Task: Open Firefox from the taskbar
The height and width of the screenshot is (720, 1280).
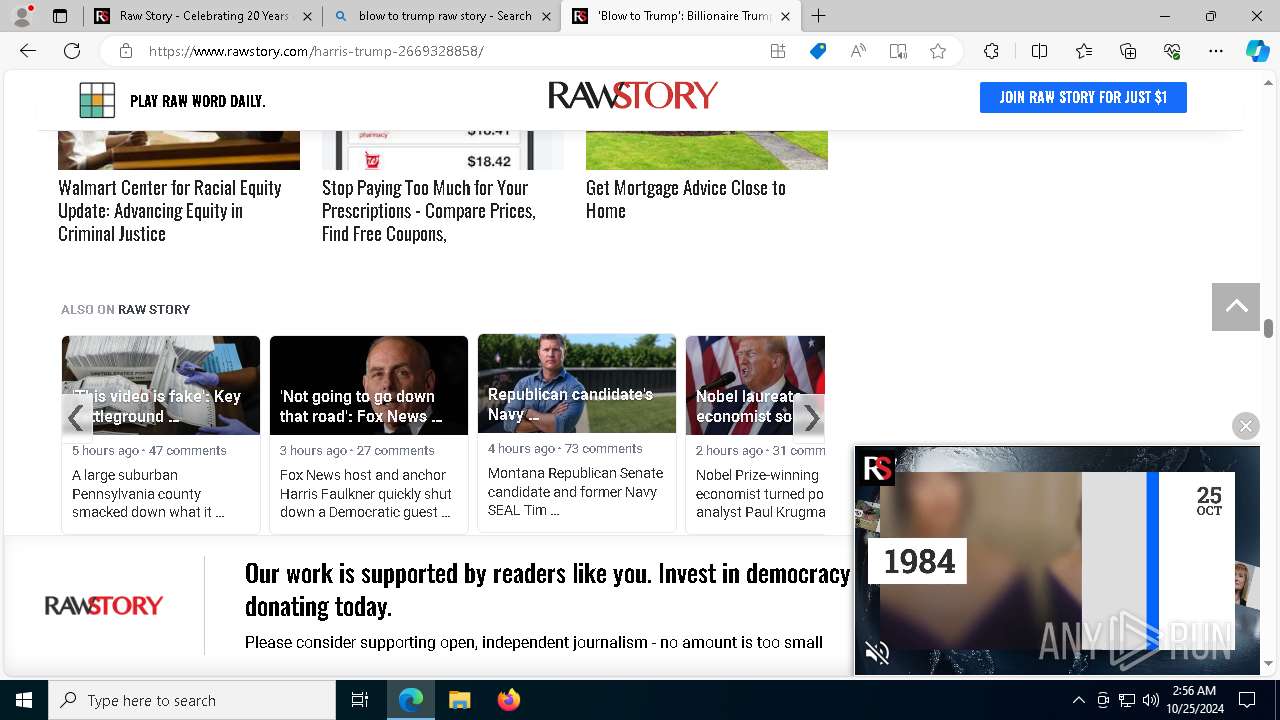Action: 508,700
